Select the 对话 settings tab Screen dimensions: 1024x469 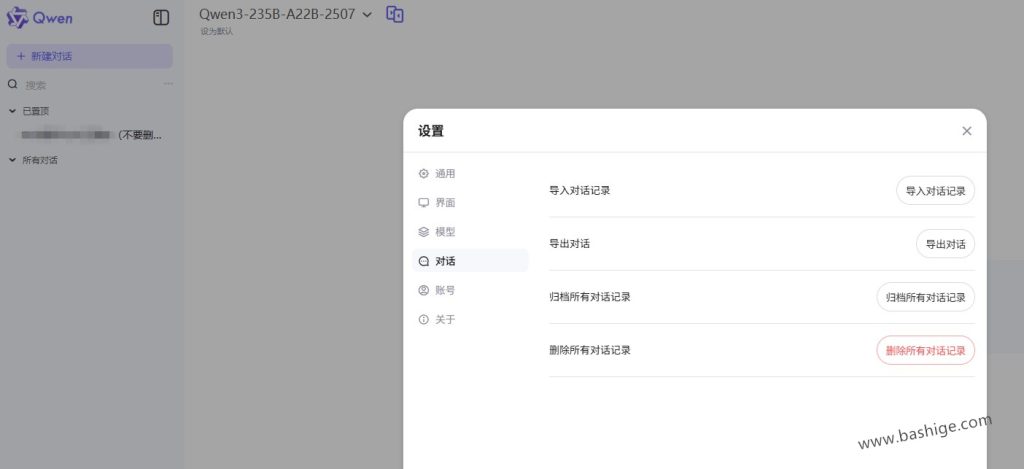(x=470, y=261)
